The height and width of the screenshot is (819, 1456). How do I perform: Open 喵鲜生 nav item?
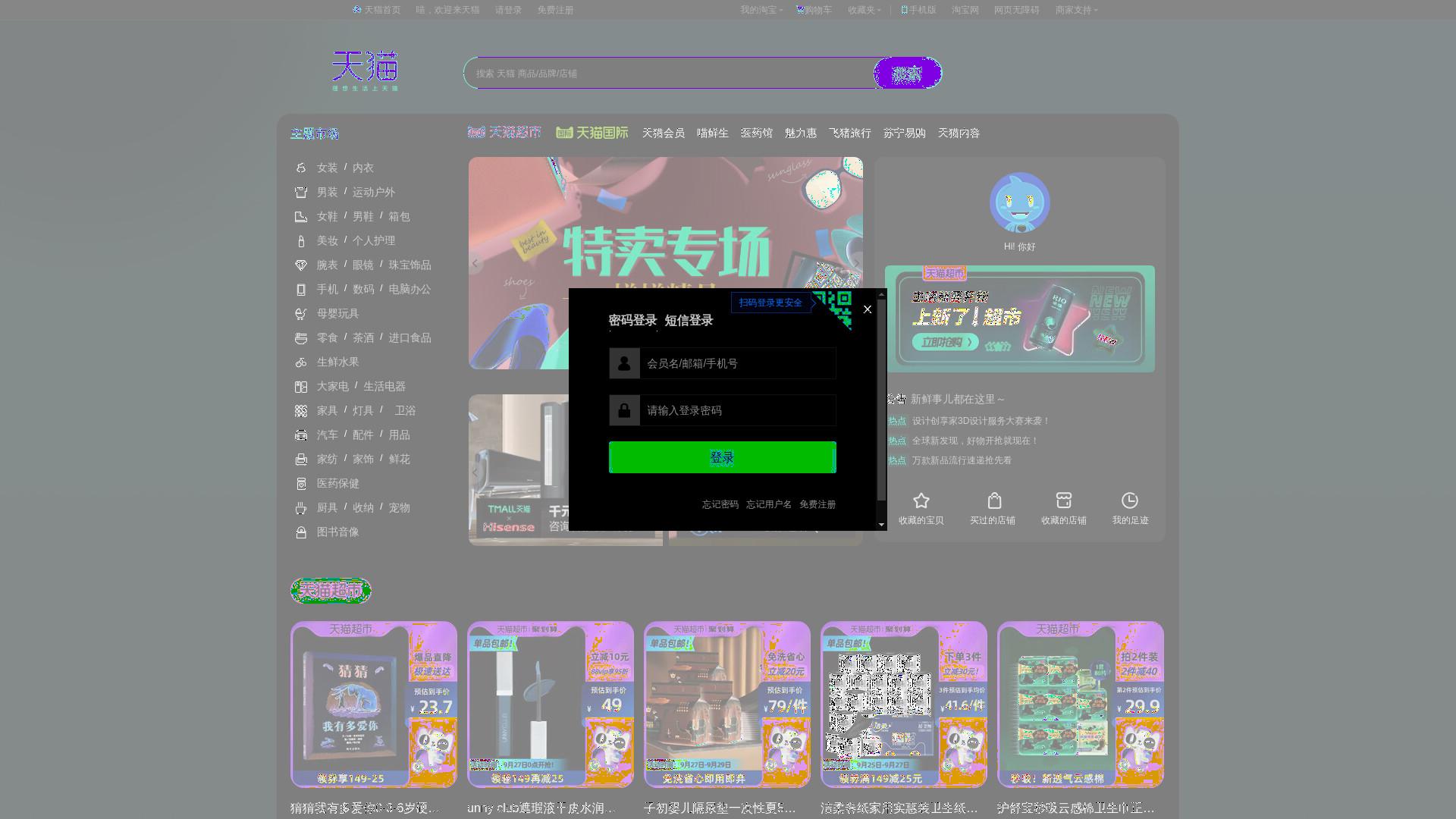pos(713,133)
